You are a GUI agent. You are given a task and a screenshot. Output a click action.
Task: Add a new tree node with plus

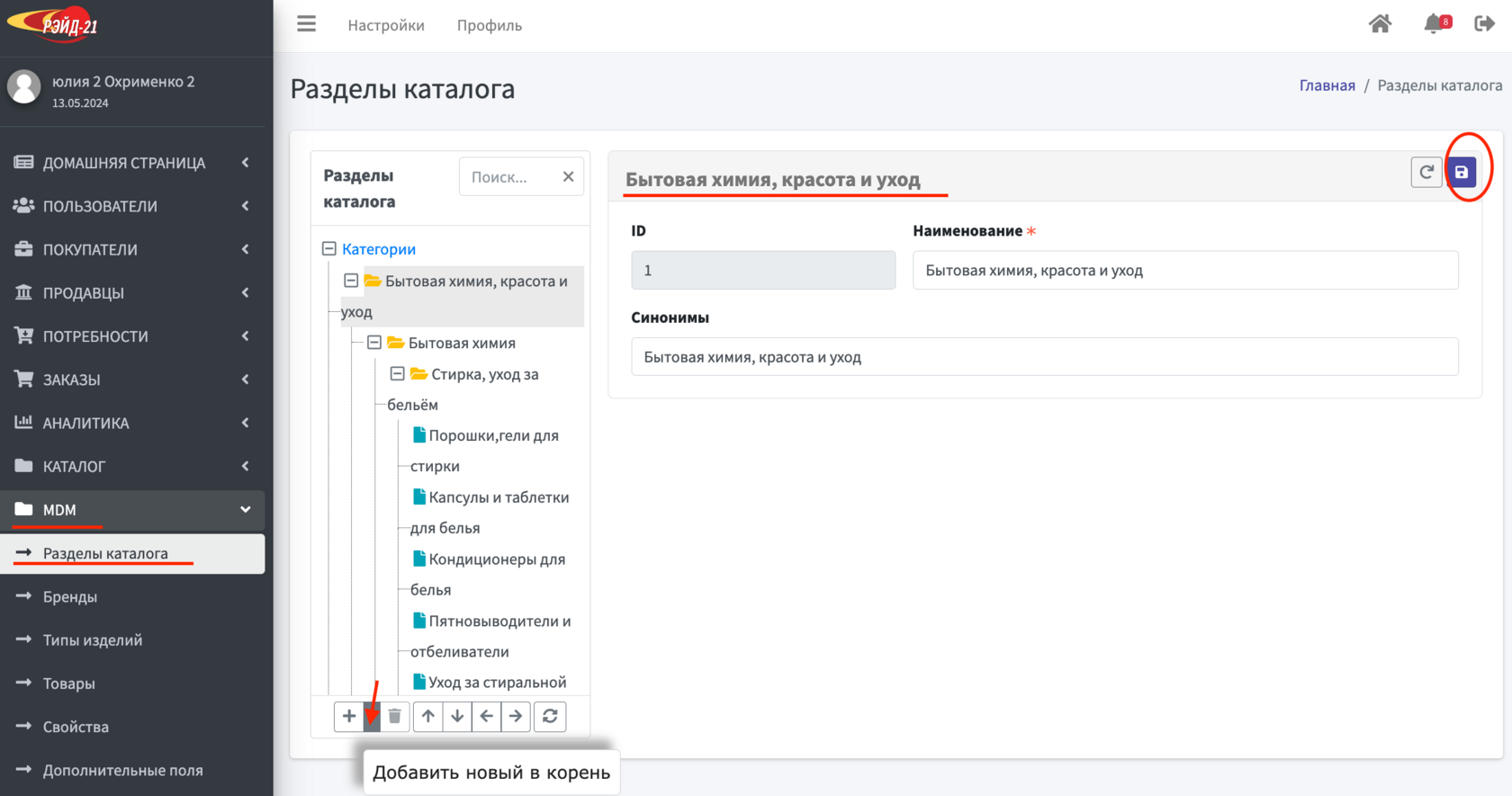349,717
